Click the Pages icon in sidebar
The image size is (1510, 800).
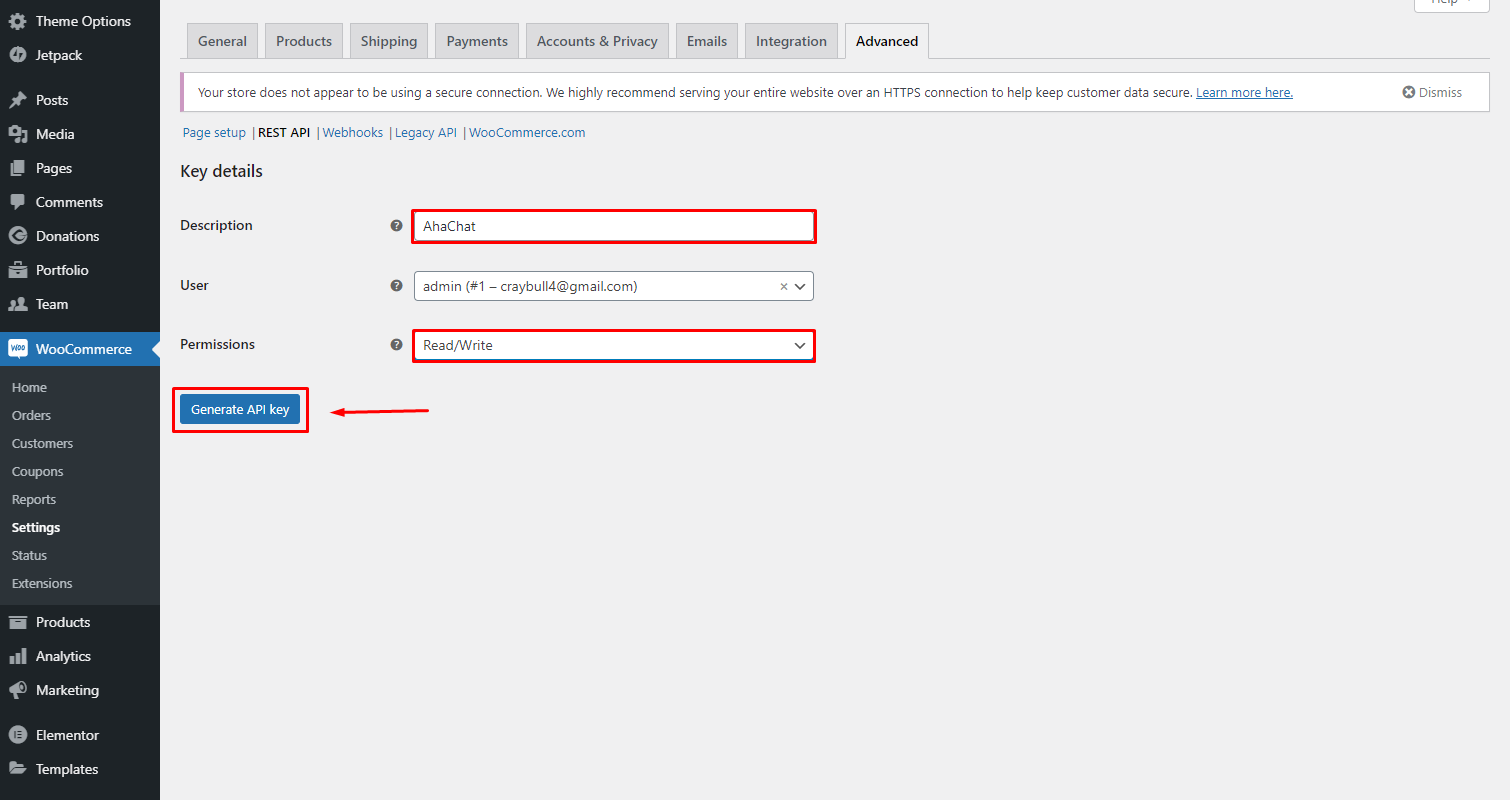(x=18, y=168)
